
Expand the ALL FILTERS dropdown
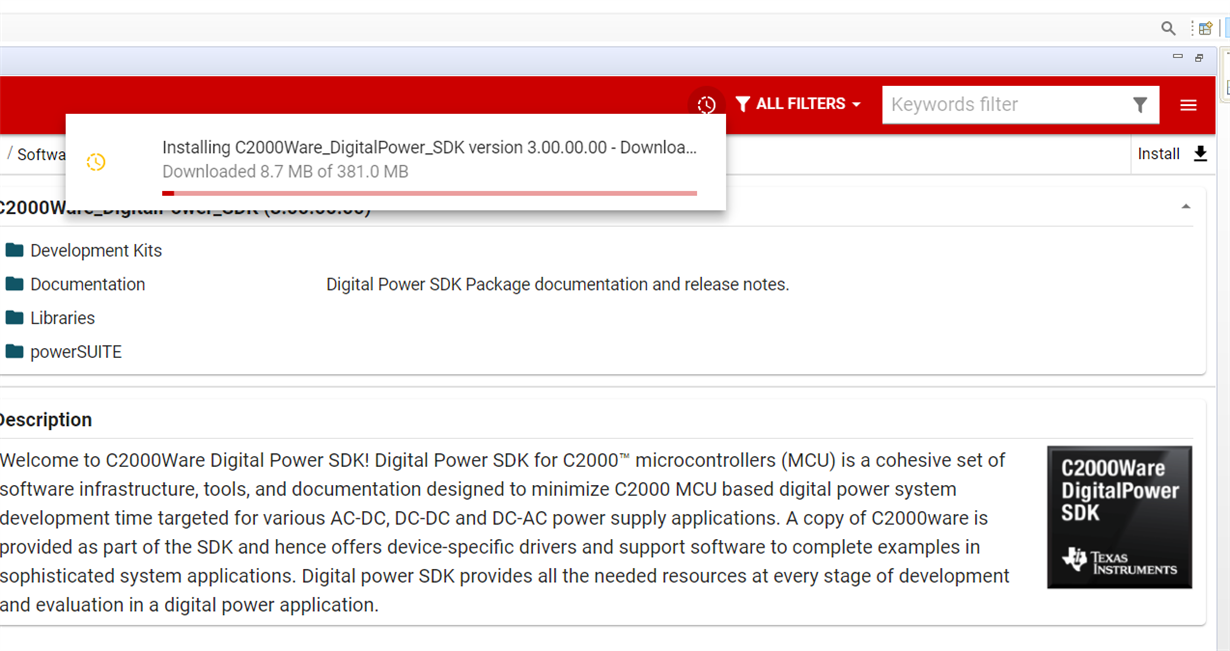tap(798, 104)
